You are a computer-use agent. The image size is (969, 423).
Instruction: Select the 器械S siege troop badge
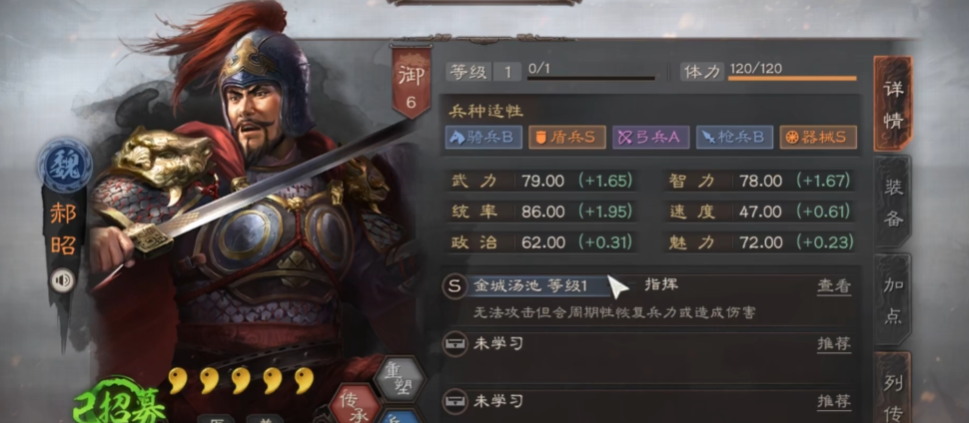point(818,137)
